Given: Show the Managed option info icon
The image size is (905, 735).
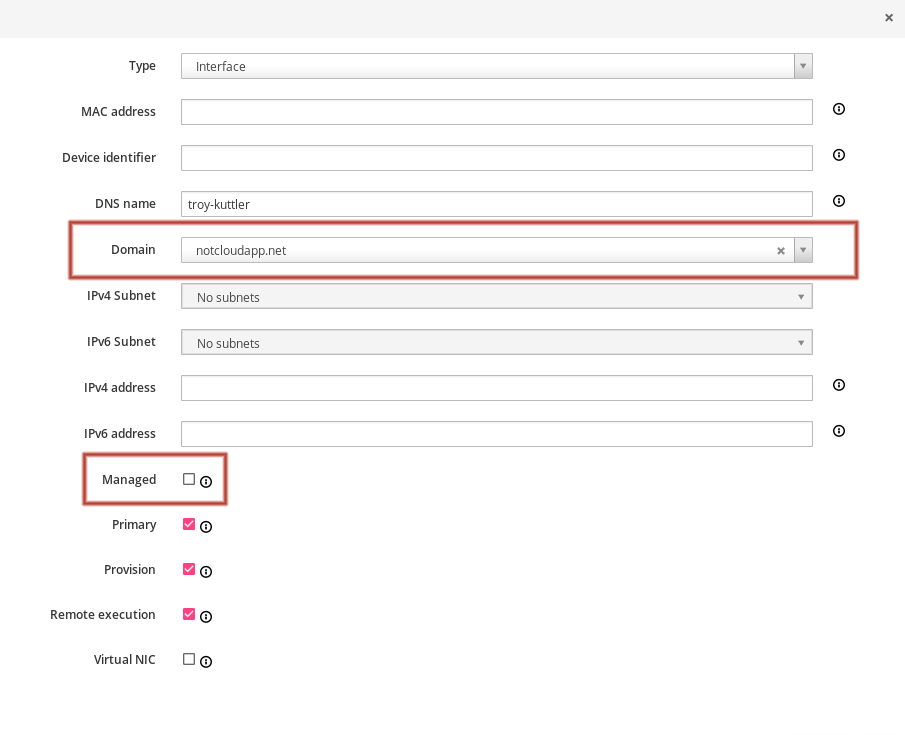Looking at the screenshot, I should point(206,482).
